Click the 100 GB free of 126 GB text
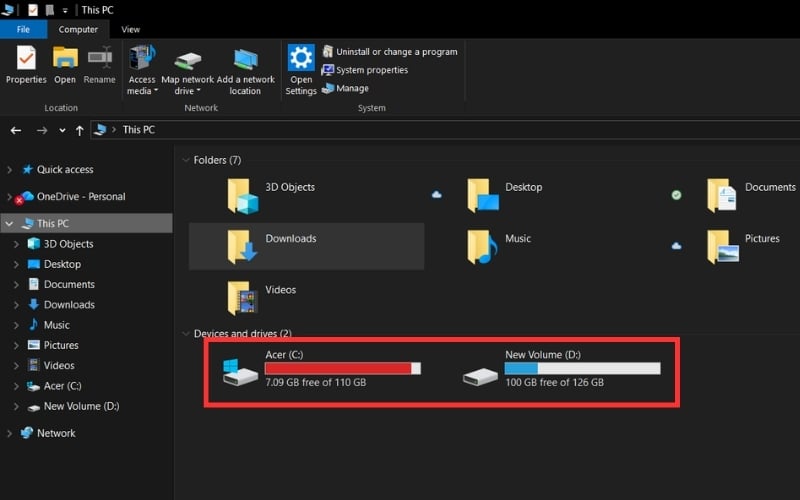This screenshot has width=800, height=500. coord(554,382)
